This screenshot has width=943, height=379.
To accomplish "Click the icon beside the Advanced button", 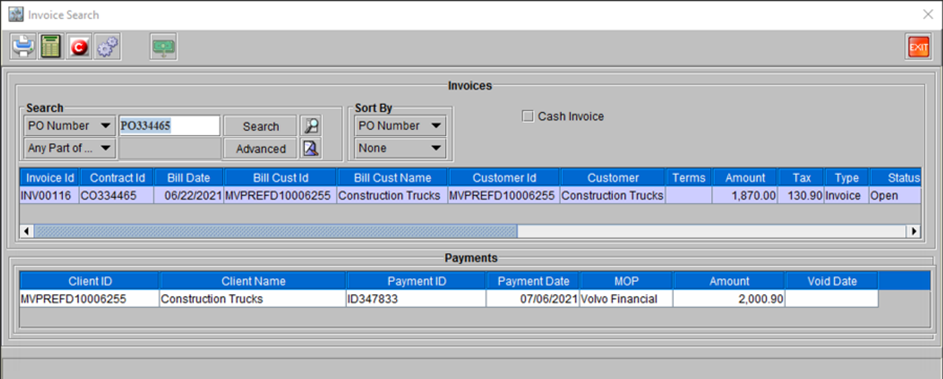I will pos(311,148).
